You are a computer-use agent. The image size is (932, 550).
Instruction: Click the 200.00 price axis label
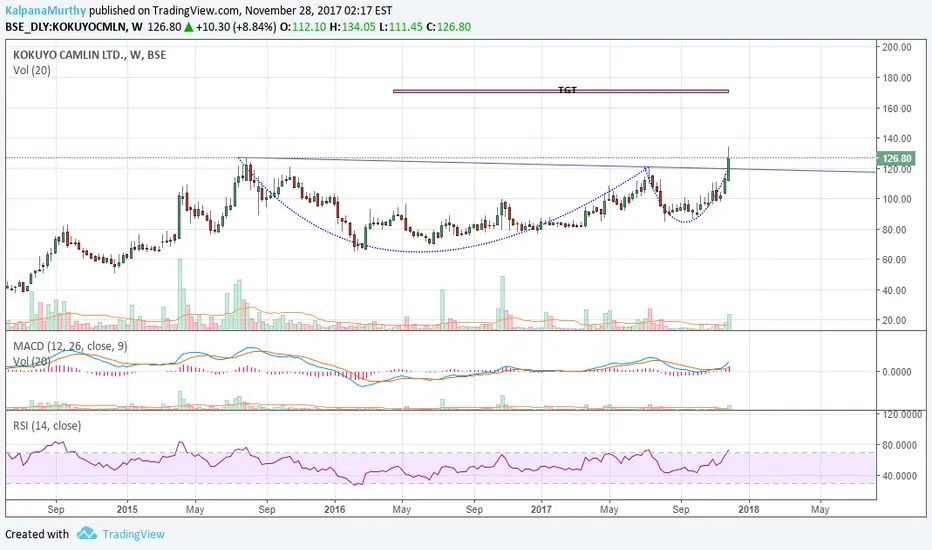[x=897, y=47]
